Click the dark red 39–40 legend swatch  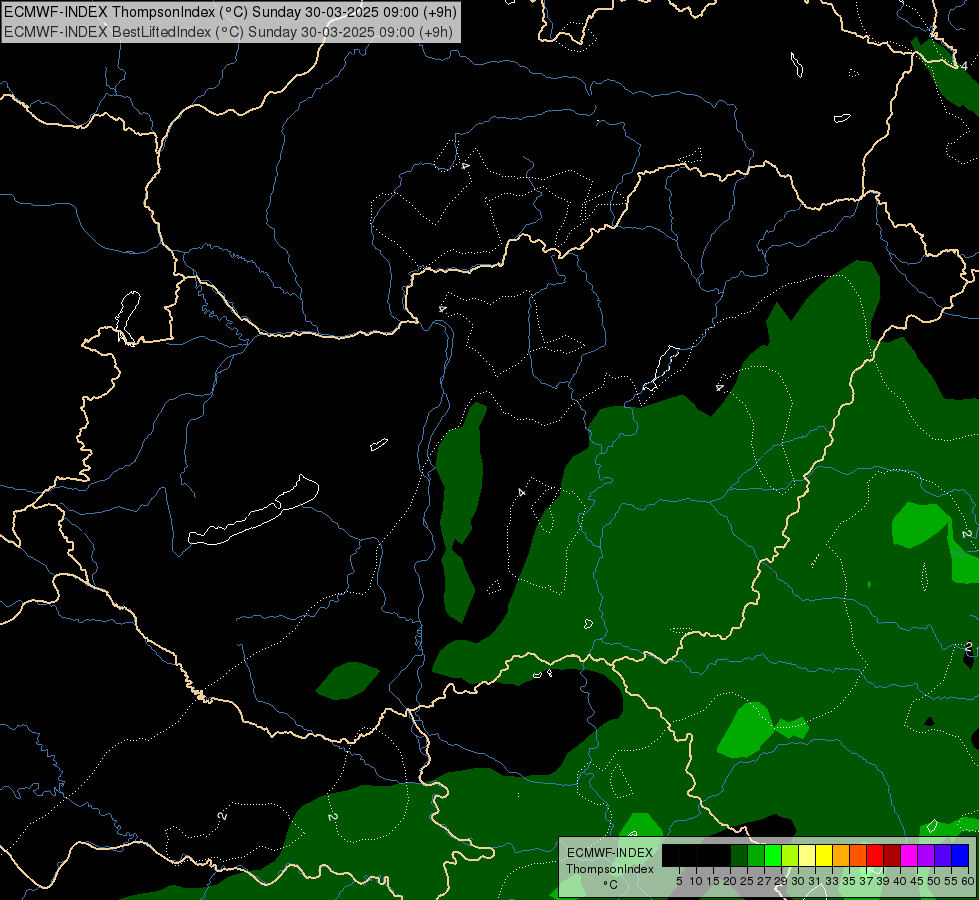click(892, 855)
